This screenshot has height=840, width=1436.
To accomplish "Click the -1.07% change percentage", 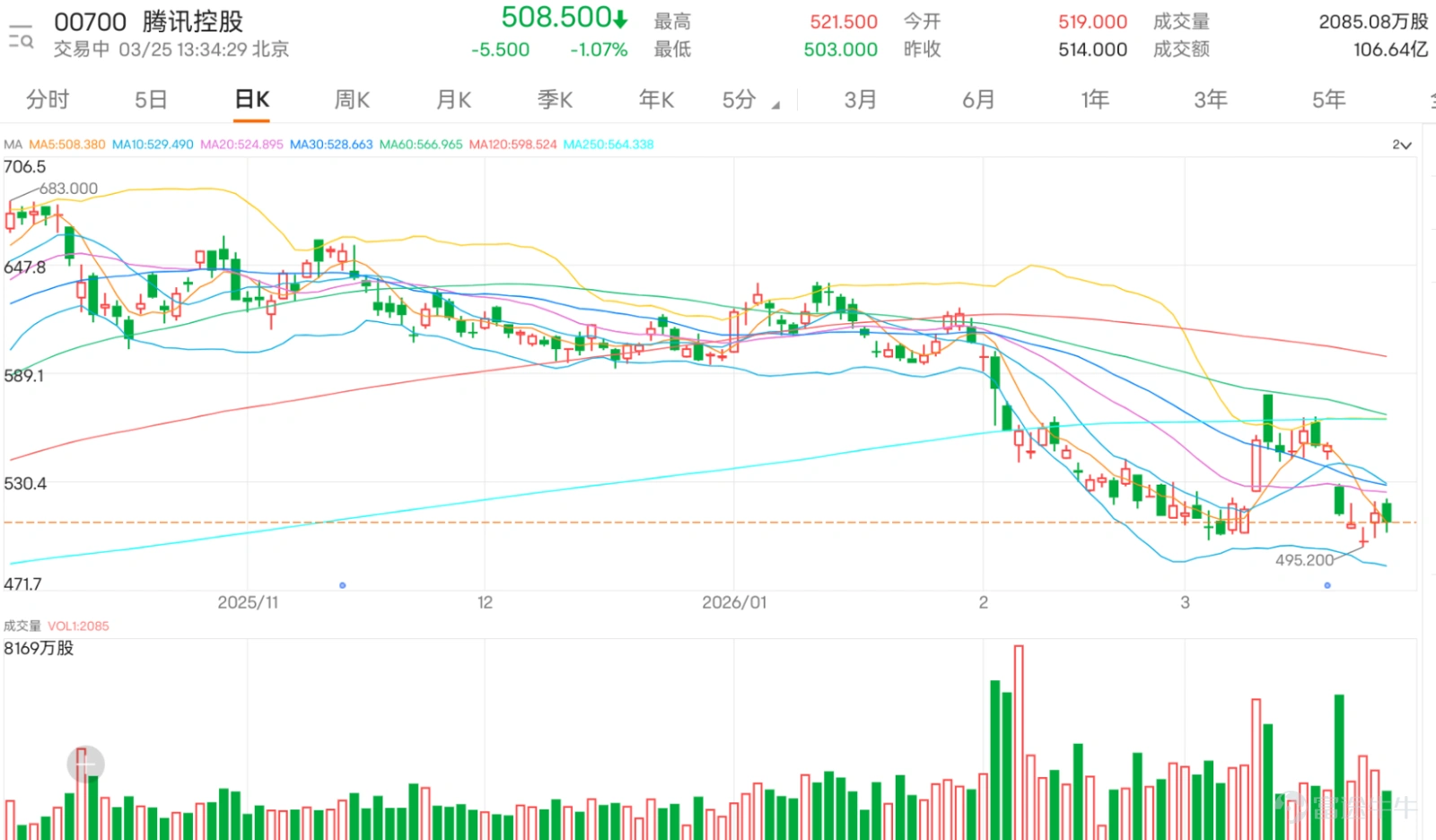I will coord(599,50).
